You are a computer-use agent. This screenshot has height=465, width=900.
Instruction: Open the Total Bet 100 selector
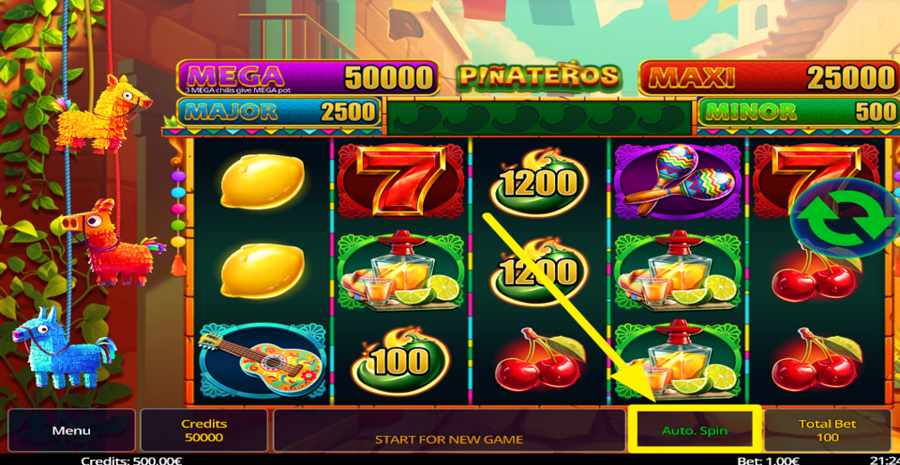click(827, 430)
